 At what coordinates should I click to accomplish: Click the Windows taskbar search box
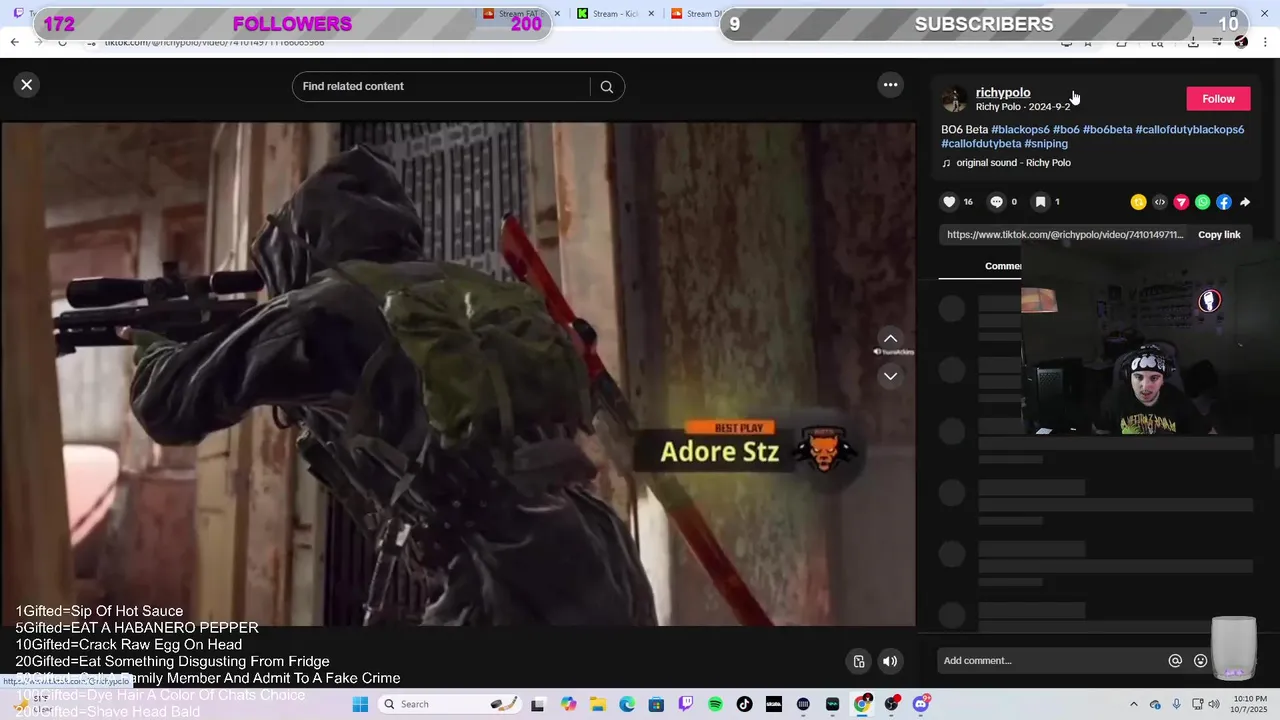(x=452, y=704)
